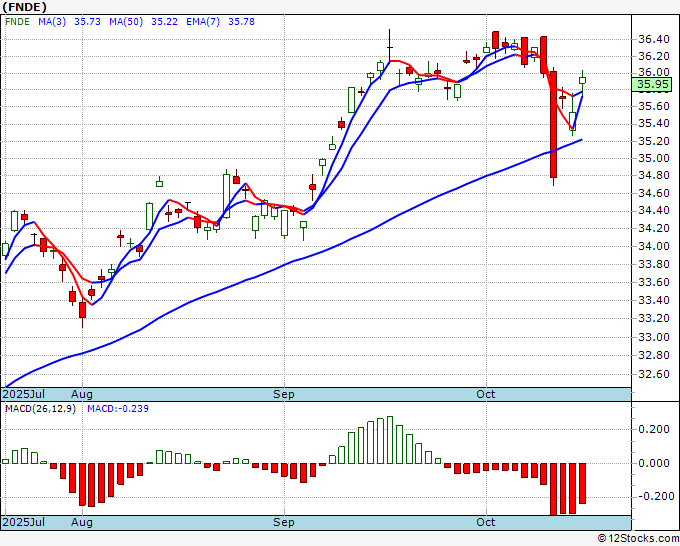Viewport: 680px width, 546px height.
Task: Click 2025Jul on price chart date axis
Action: (x=23, y=394)
